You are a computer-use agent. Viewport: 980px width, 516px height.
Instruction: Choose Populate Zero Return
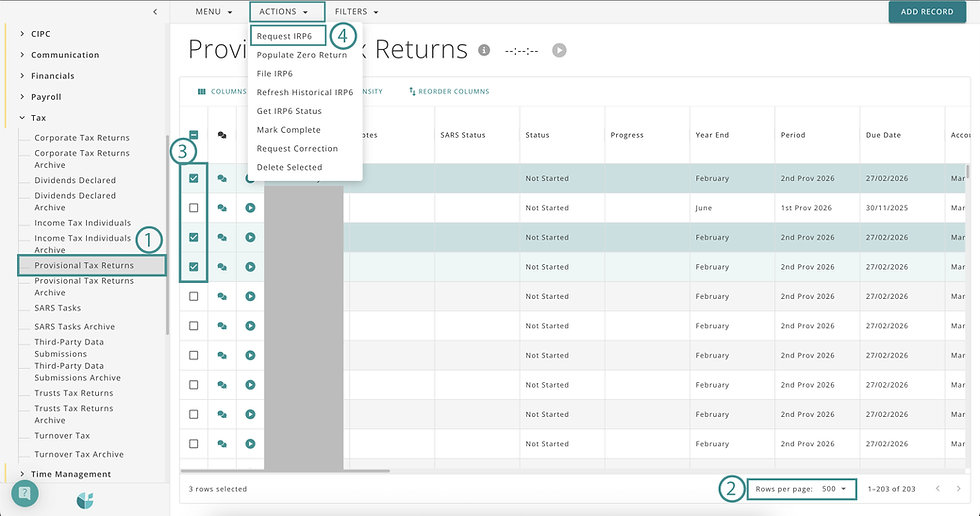point(302,55)
